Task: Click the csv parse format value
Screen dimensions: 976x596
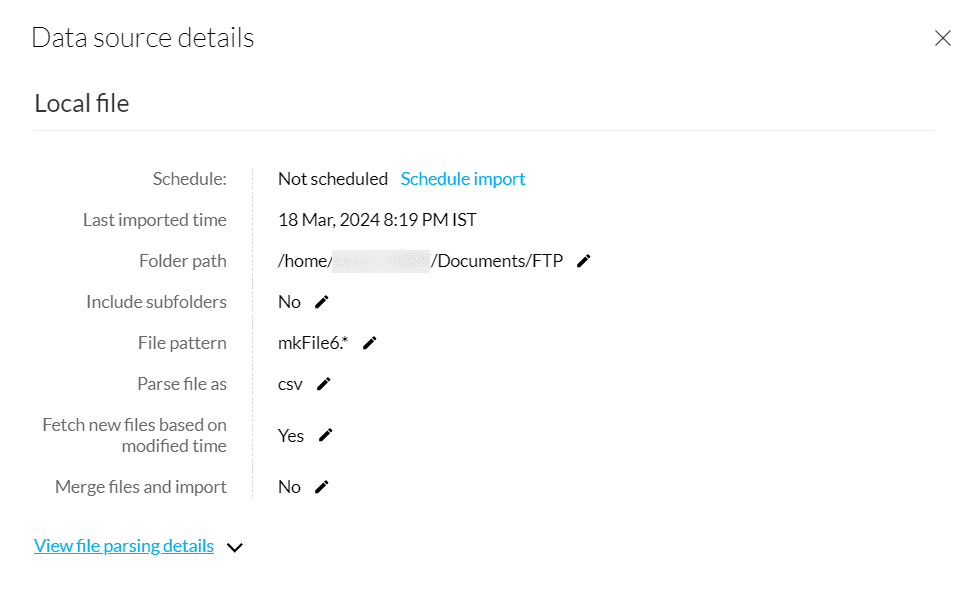Action: coord(290,384)
